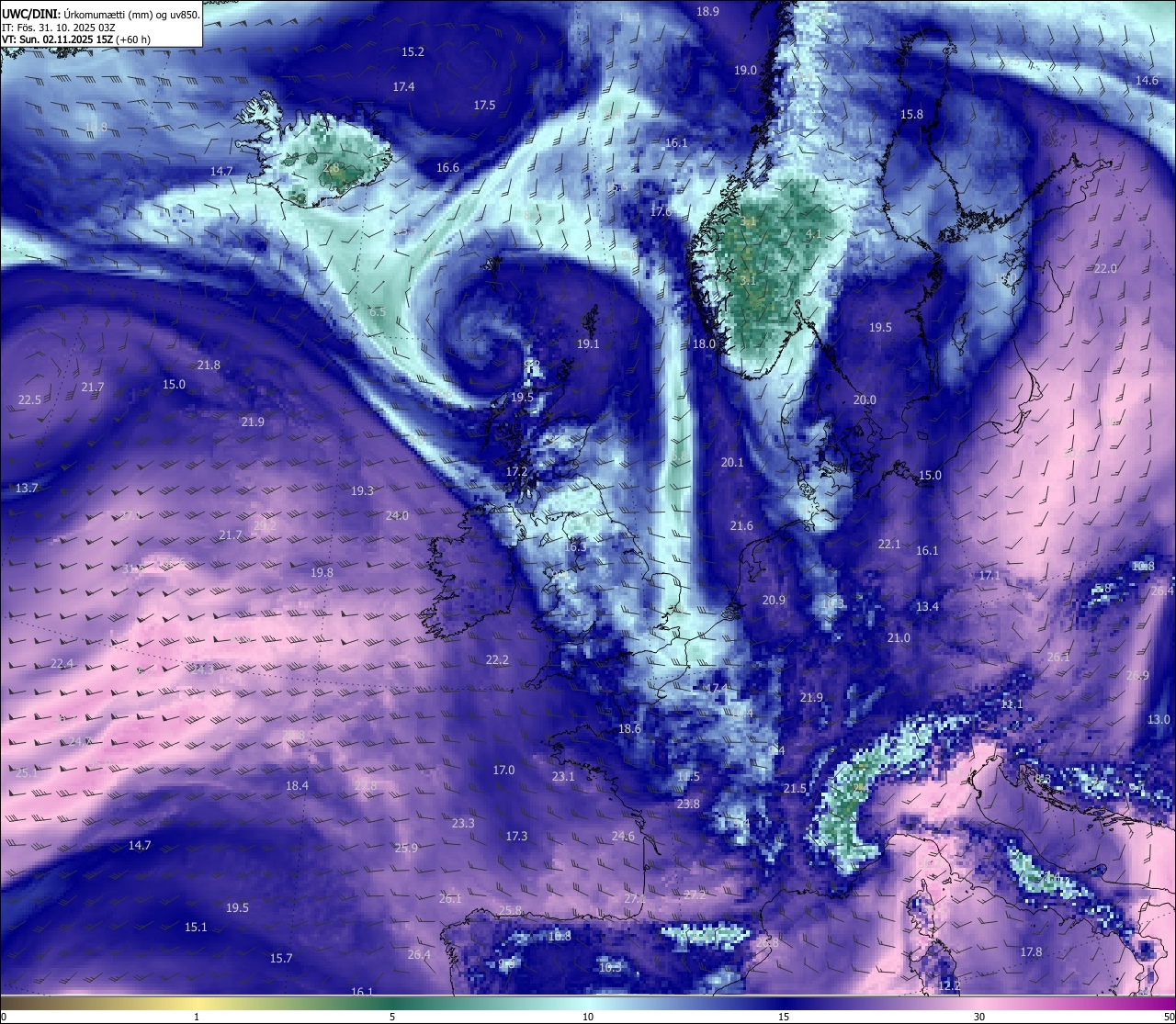
Task: Click the 13.4 value on the map
Action: click(x=928, y=607)
